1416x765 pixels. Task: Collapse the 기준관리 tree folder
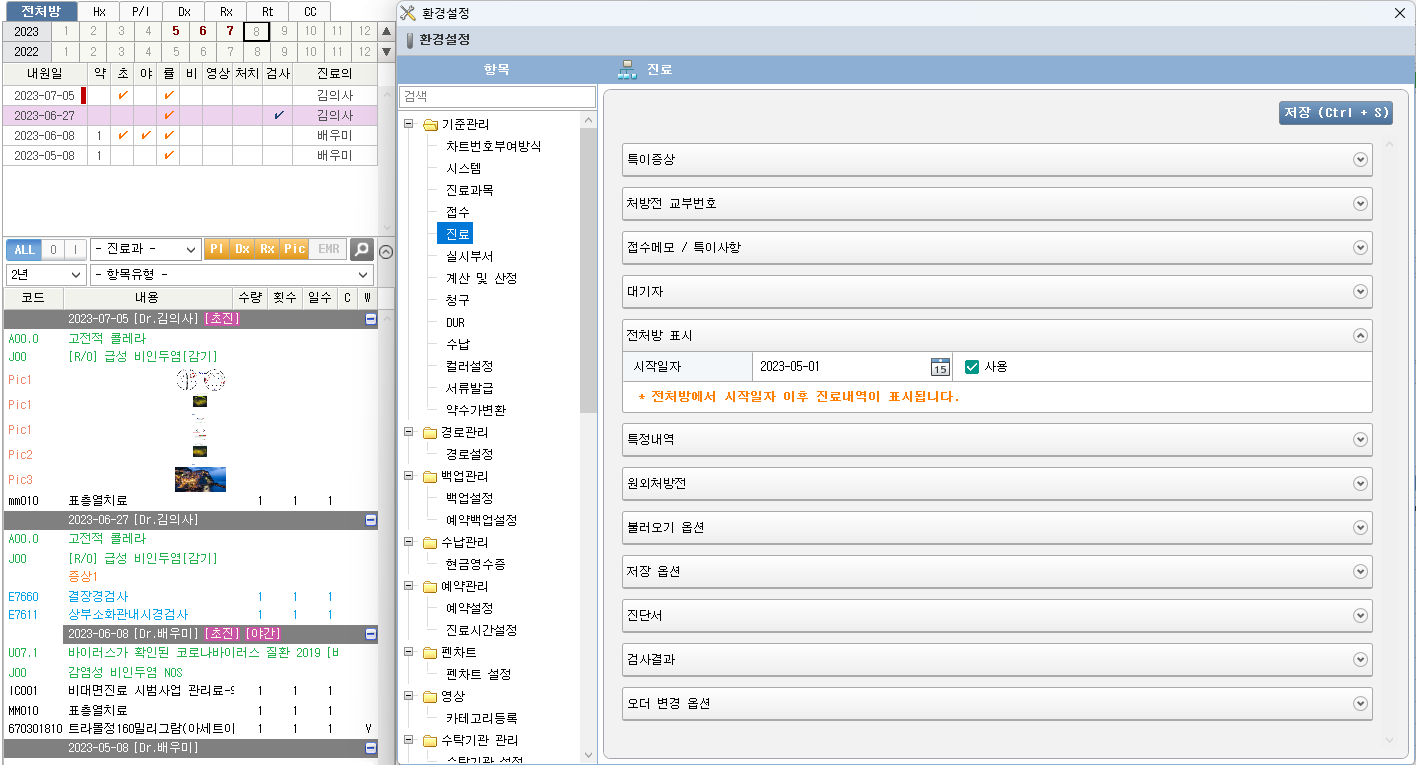pyautogui.click(x=409, y=125)
